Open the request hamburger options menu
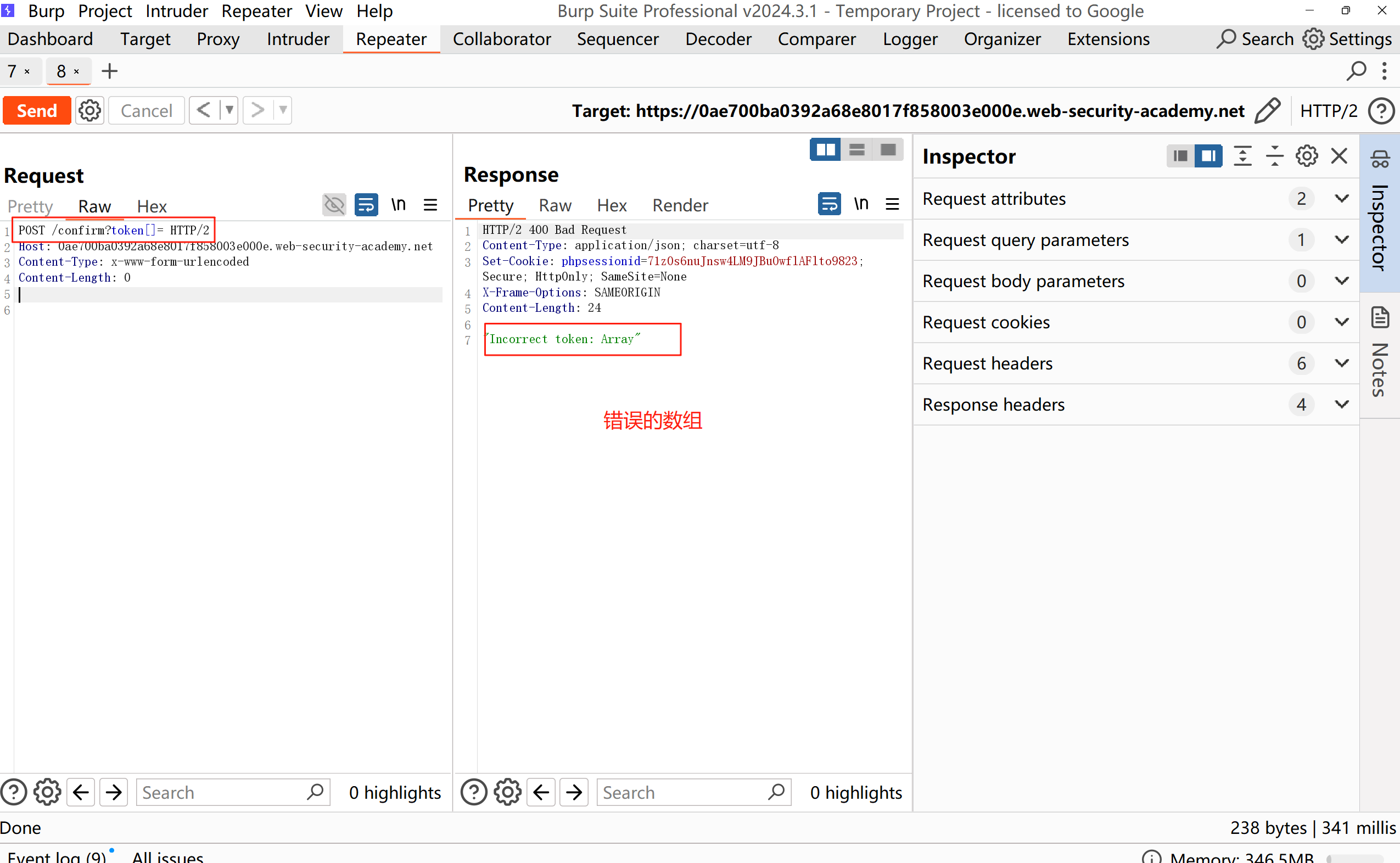The height and width of the screenshot is (863, 1400). pyautogui.click(x=430, y=205)
